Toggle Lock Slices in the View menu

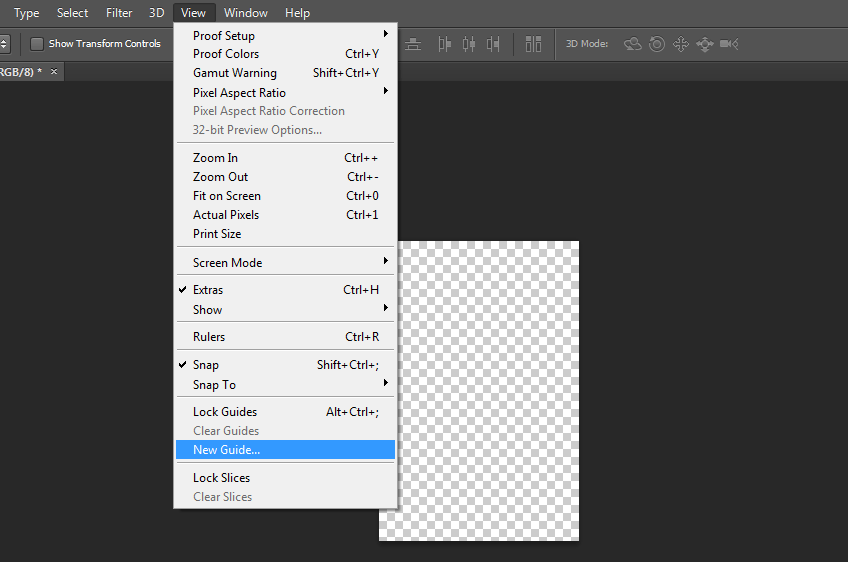[286, 478]
